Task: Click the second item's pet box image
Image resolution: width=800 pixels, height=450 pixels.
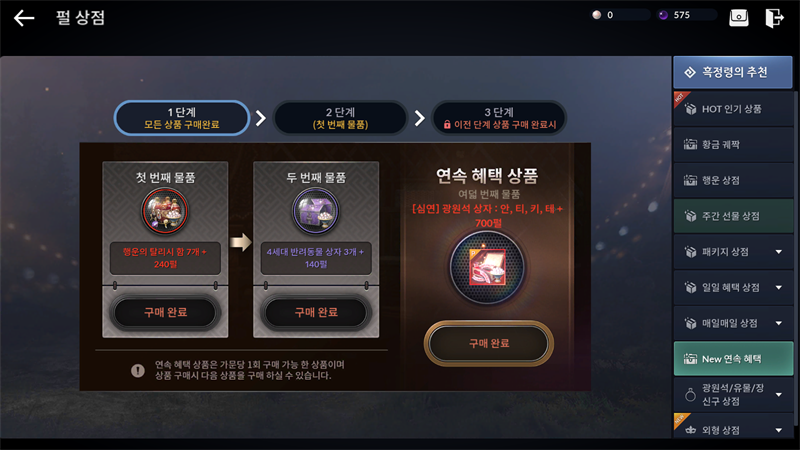Action: tap(316, 211)
